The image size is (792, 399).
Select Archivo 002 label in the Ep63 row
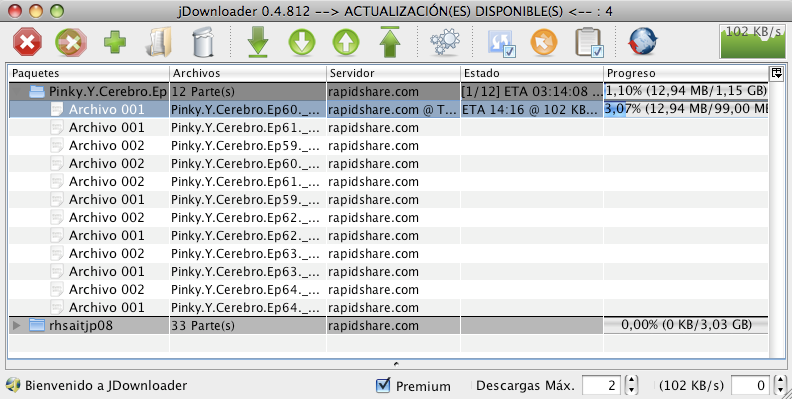(x=107, y=254)
